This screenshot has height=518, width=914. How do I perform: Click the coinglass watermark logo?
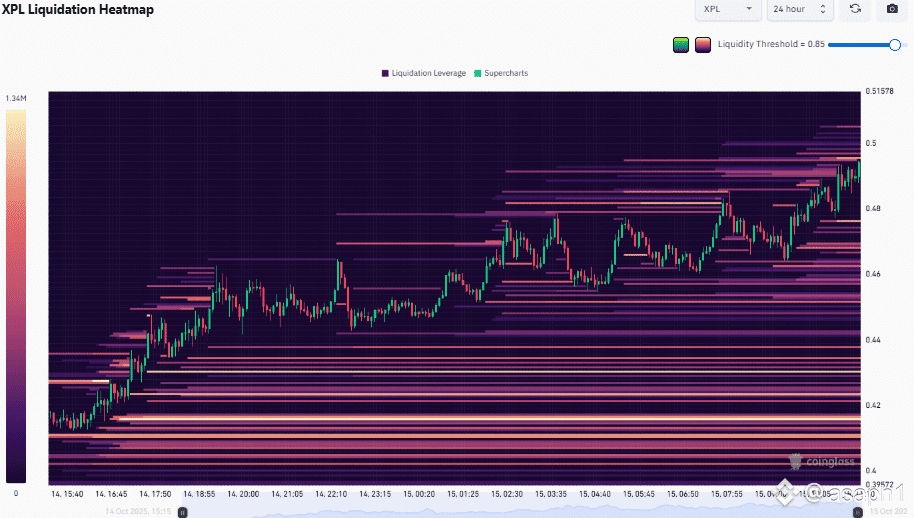(x=822, y=461)
